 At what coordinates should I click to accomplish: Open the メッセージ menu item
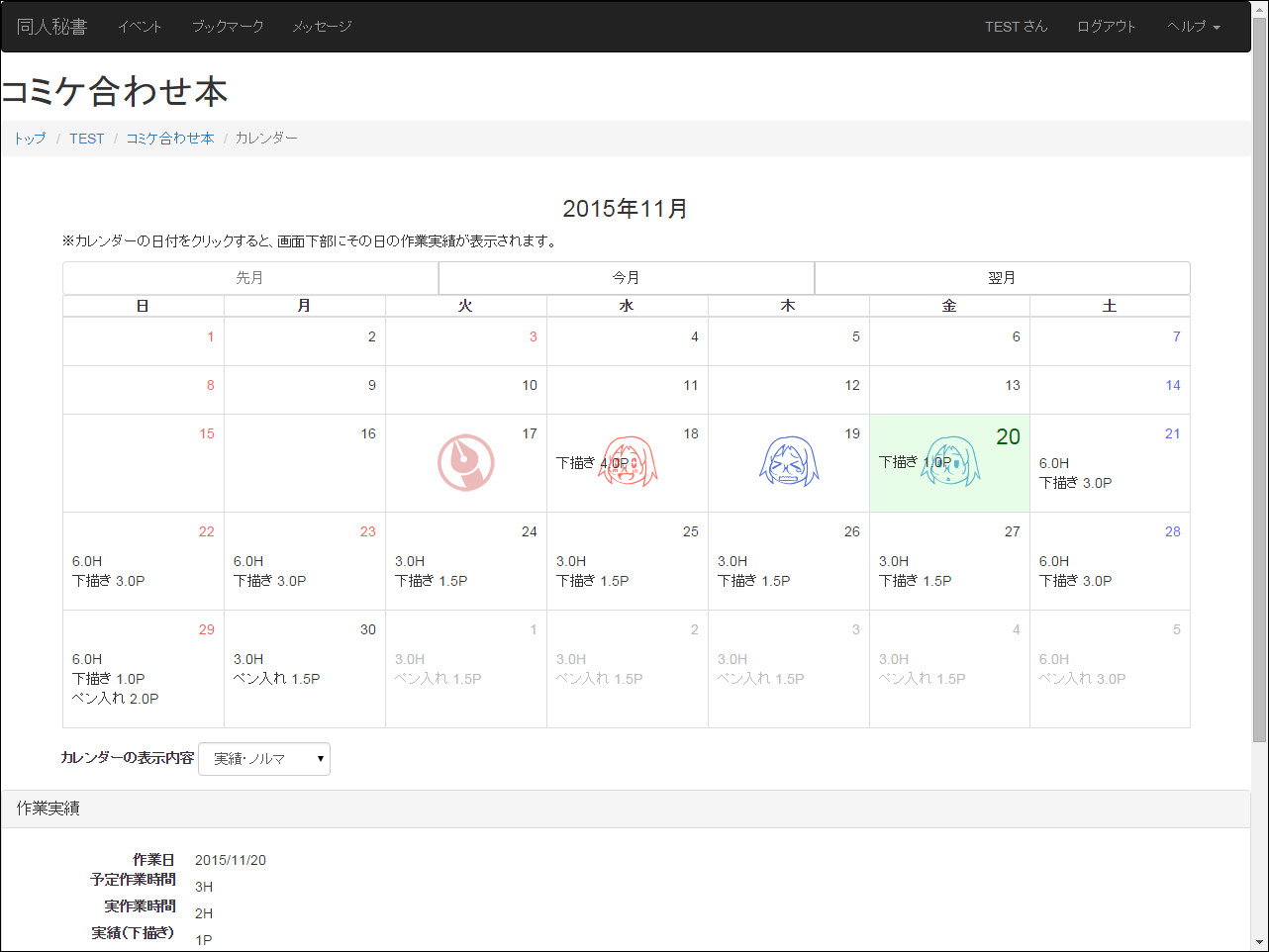[322, 27]
